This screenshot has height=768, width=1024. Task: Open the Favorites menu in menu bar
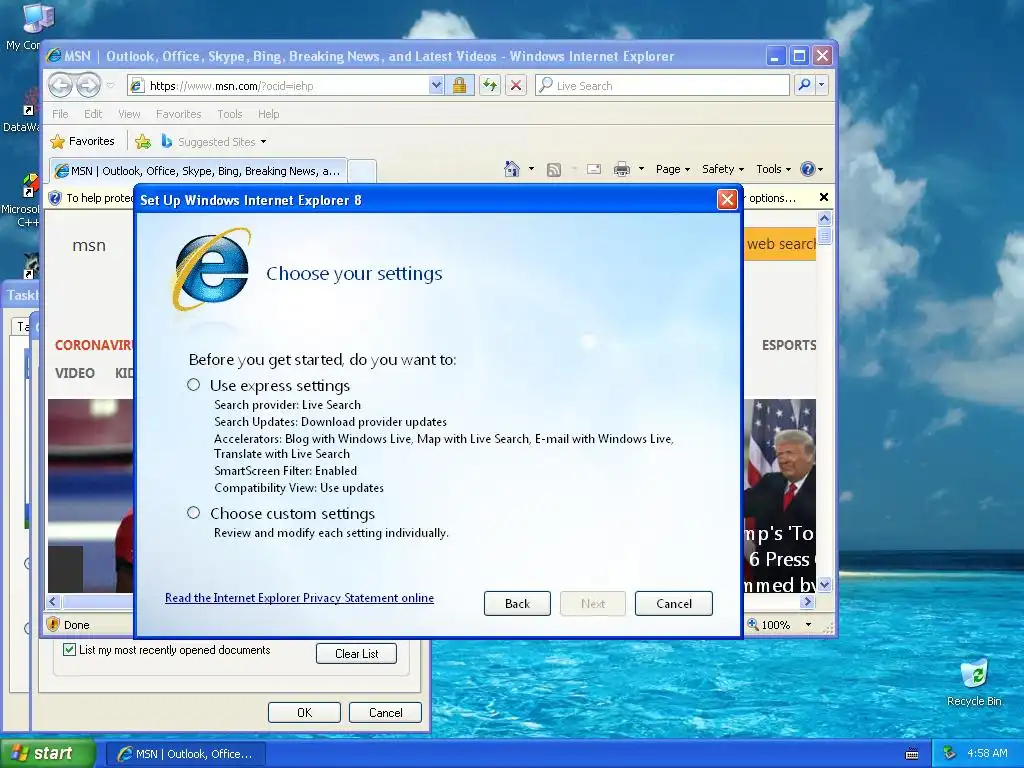click(178, 114)
